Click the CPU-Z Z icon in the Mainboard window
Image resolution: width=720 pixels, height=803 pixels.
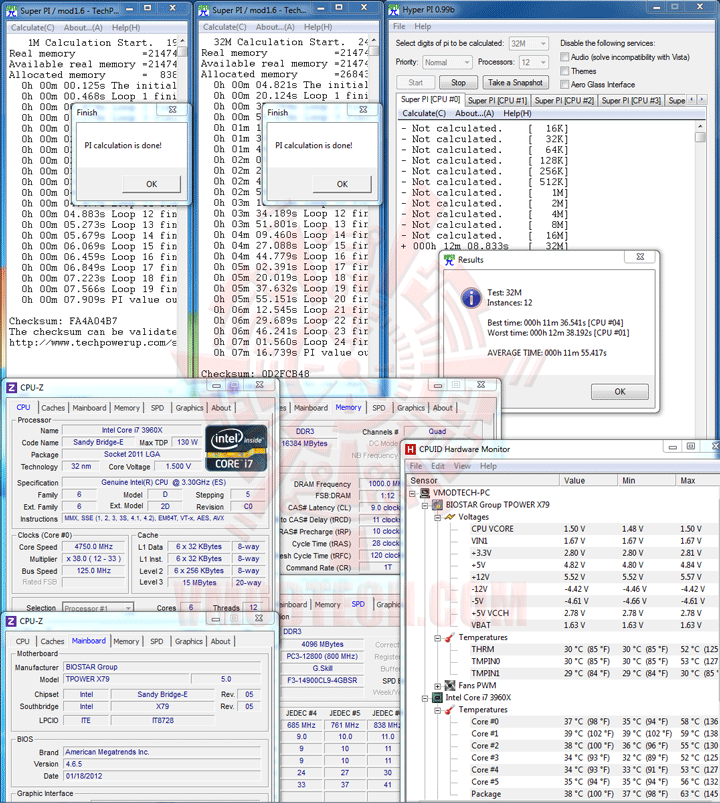pos(11,621)
